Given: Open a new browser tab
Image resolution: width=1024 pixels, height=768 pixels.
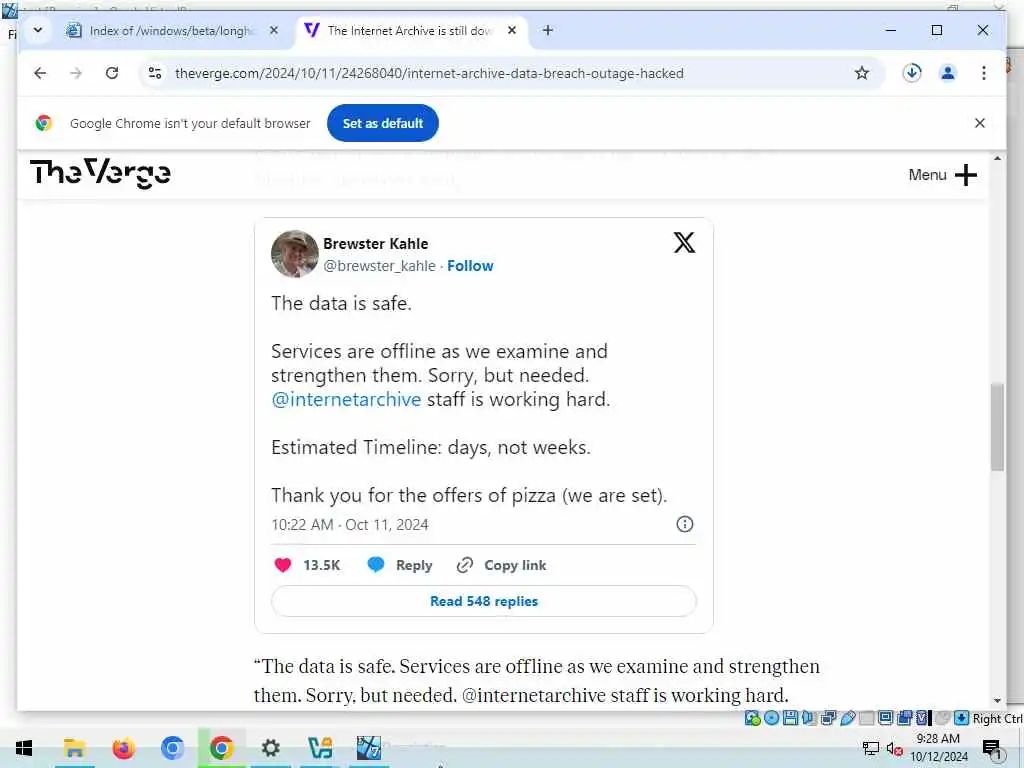Looking at the screenshot, I should [548, 31].
